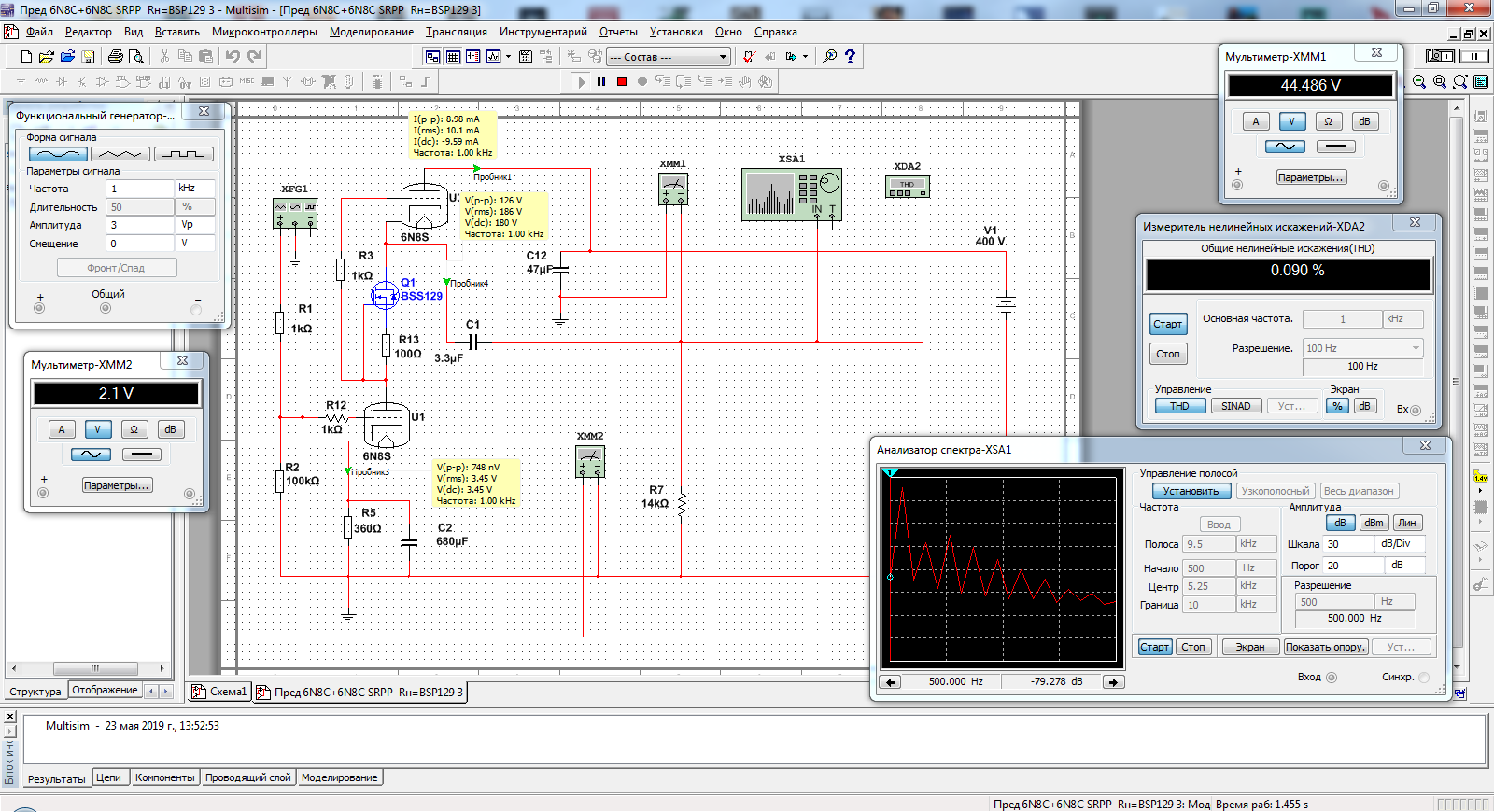The image size is (1494, 812).
Task: Create a new design file icon
Action: [26, 56]
